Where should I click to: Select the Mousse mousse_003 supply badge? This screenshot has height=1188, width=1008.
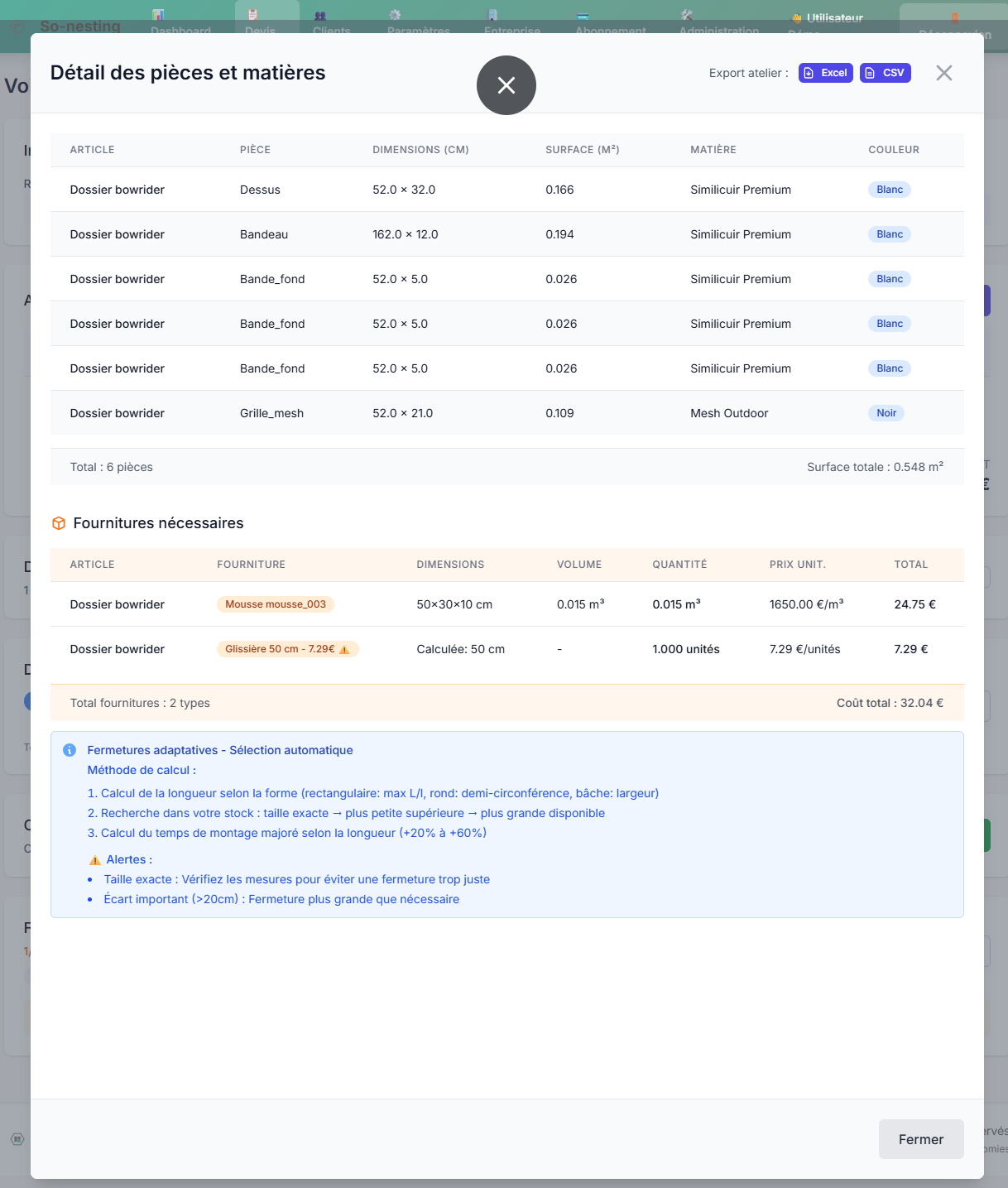[276, 604]
